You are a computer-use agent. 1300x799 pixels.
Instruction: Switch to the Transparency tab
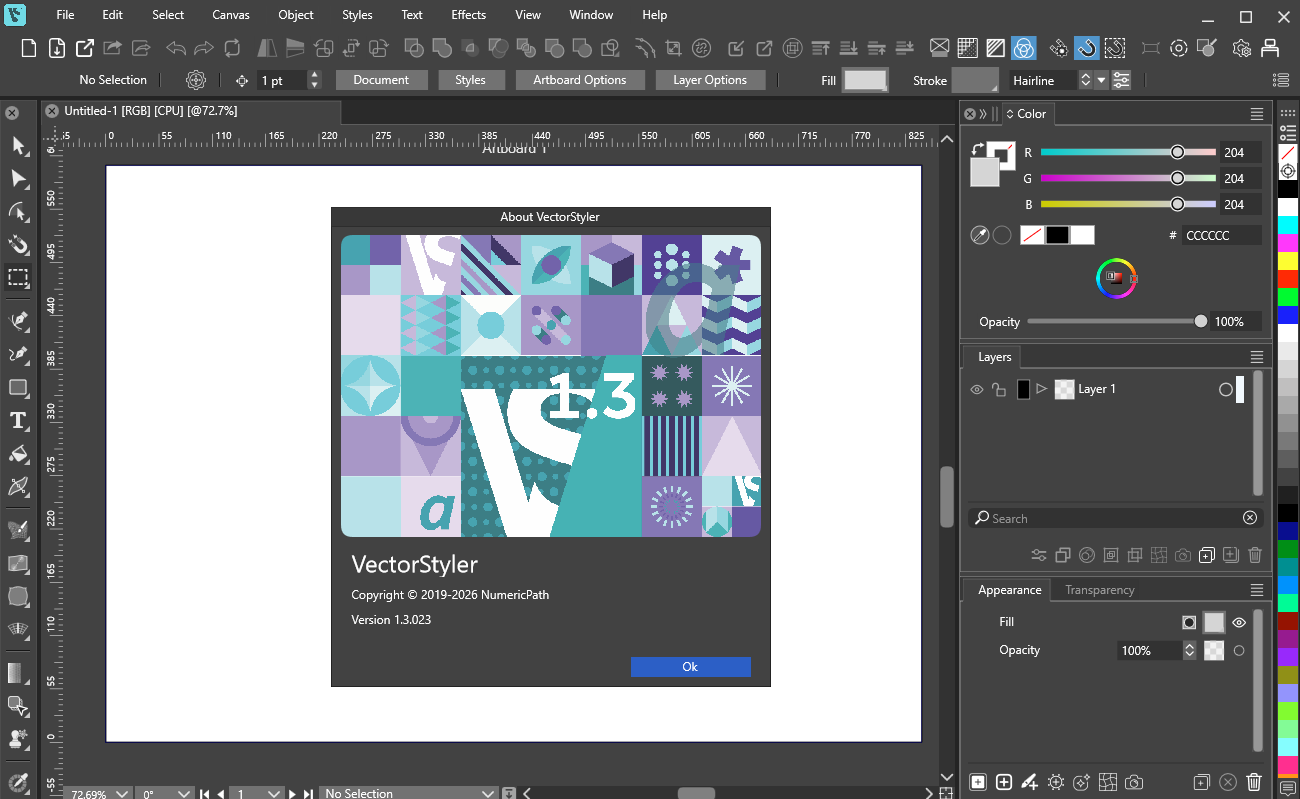point(1099,590)
